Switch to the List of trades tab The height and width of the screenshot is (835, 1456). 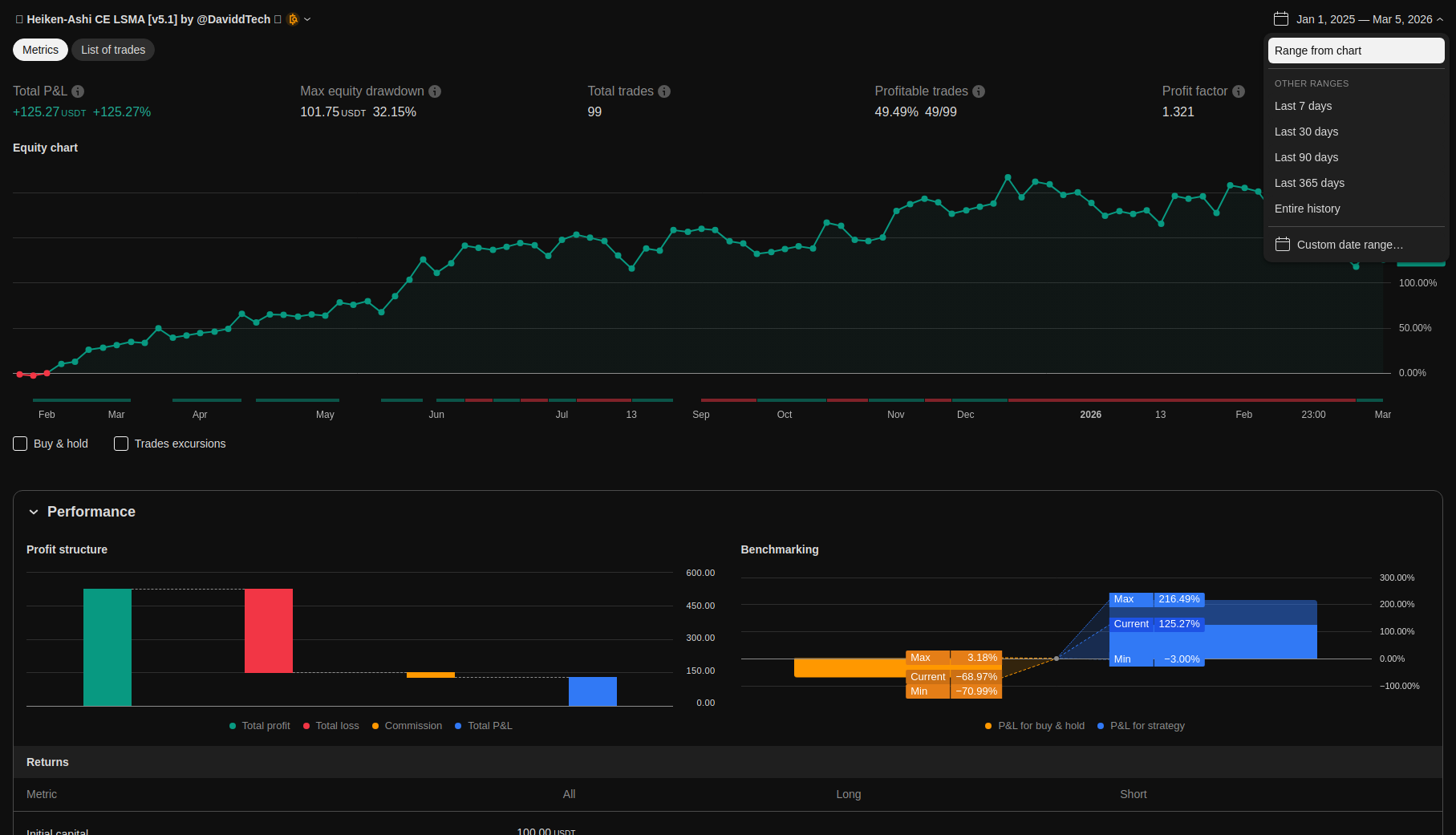coord(113,50)
